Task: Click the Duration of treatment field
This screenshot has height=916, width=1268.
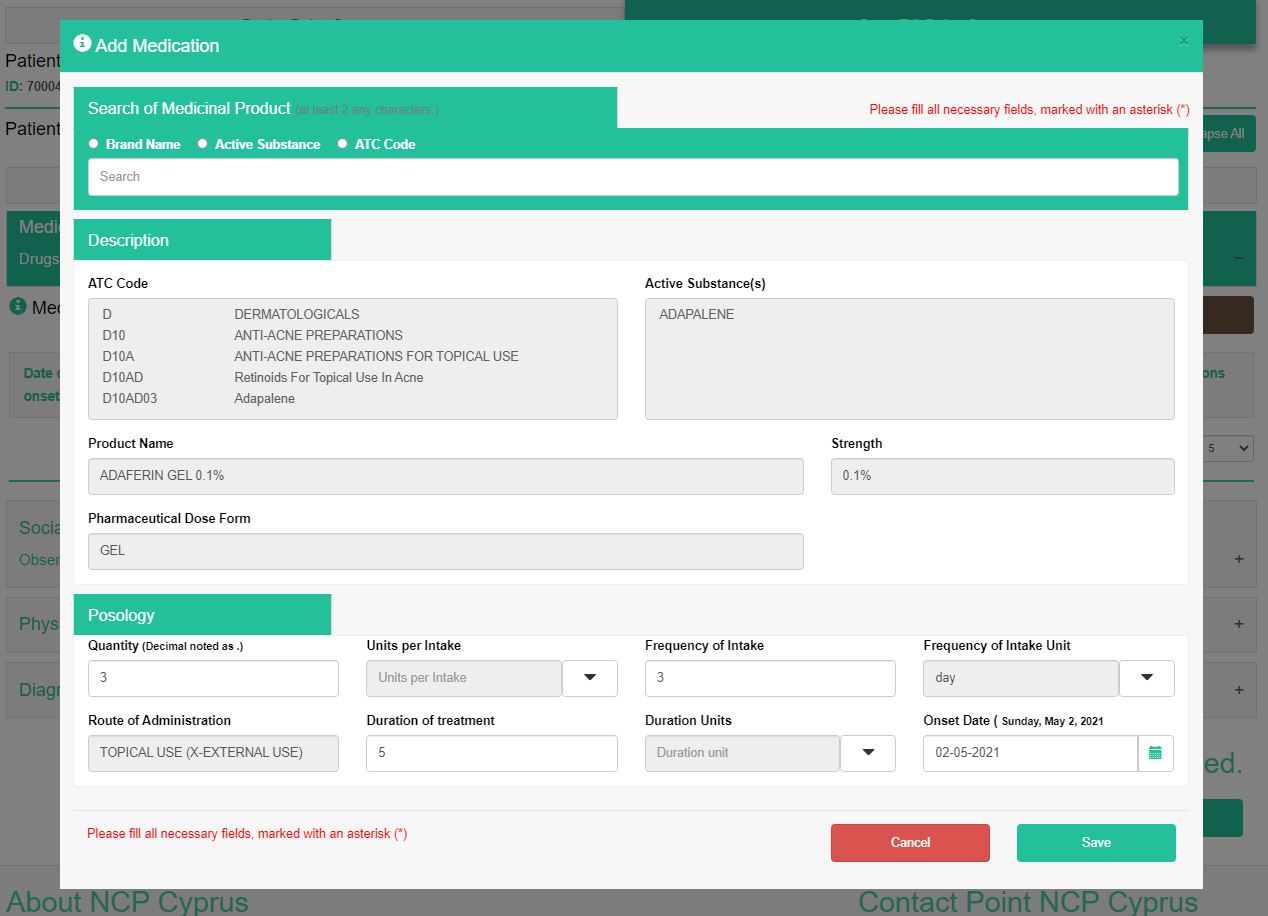Action: [491, 753]
